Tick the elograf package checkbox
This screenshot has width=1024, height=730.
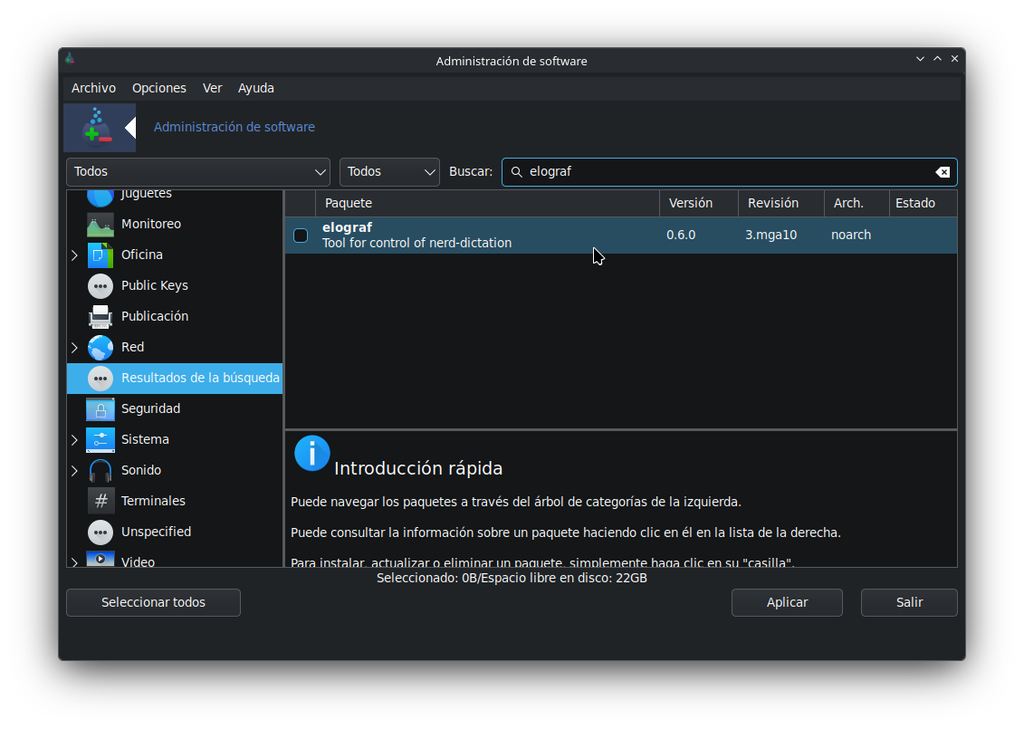click(x=300, y=236)
